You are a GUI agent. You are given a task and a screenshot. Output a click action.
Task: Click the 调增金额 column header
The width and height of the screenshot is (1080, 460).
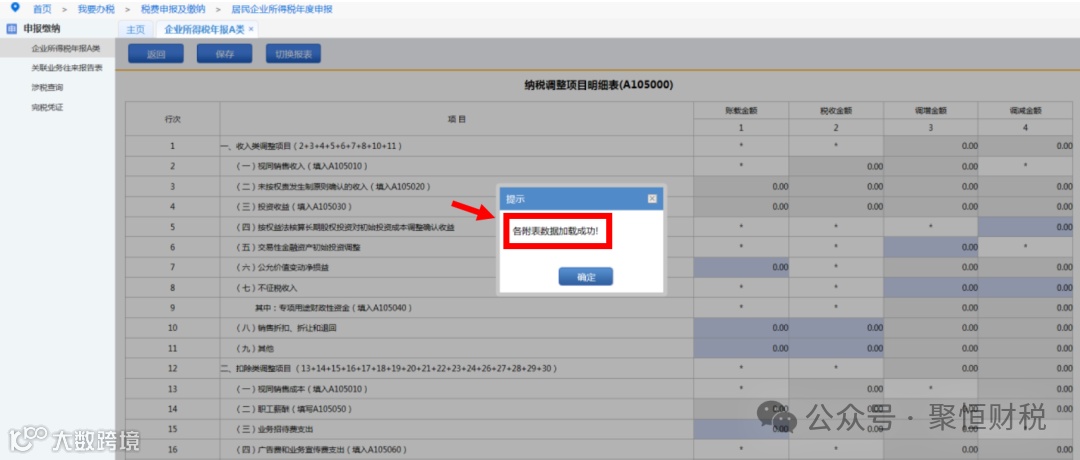931,110
